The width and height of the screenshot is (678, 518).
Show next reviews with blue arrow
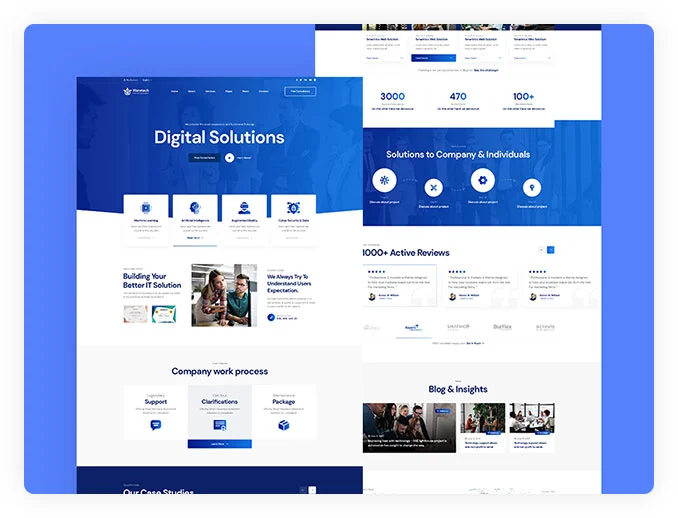(x=551, y=250)
